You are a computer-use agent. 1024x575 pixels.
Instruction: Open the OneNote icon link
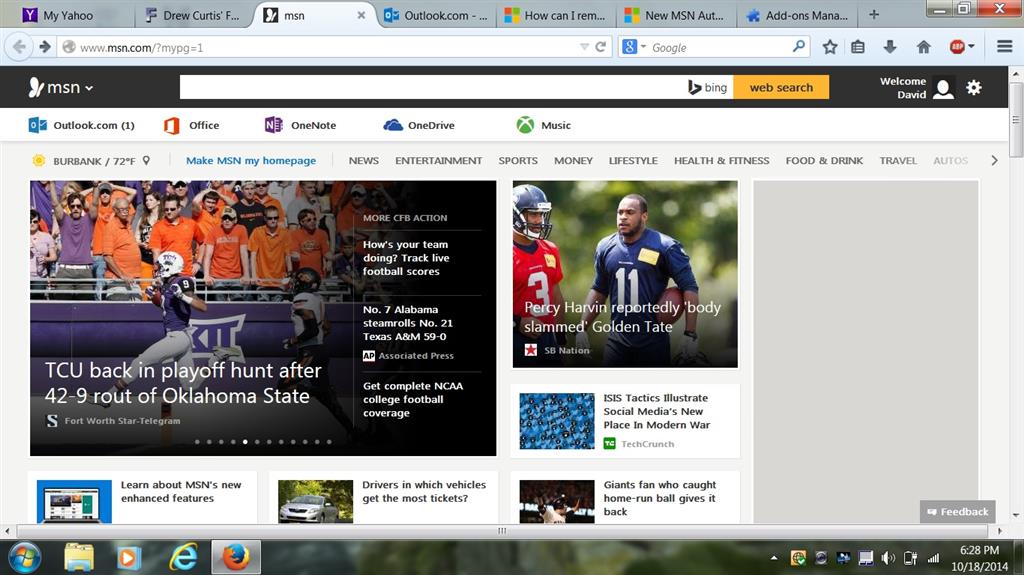point(300,125)
